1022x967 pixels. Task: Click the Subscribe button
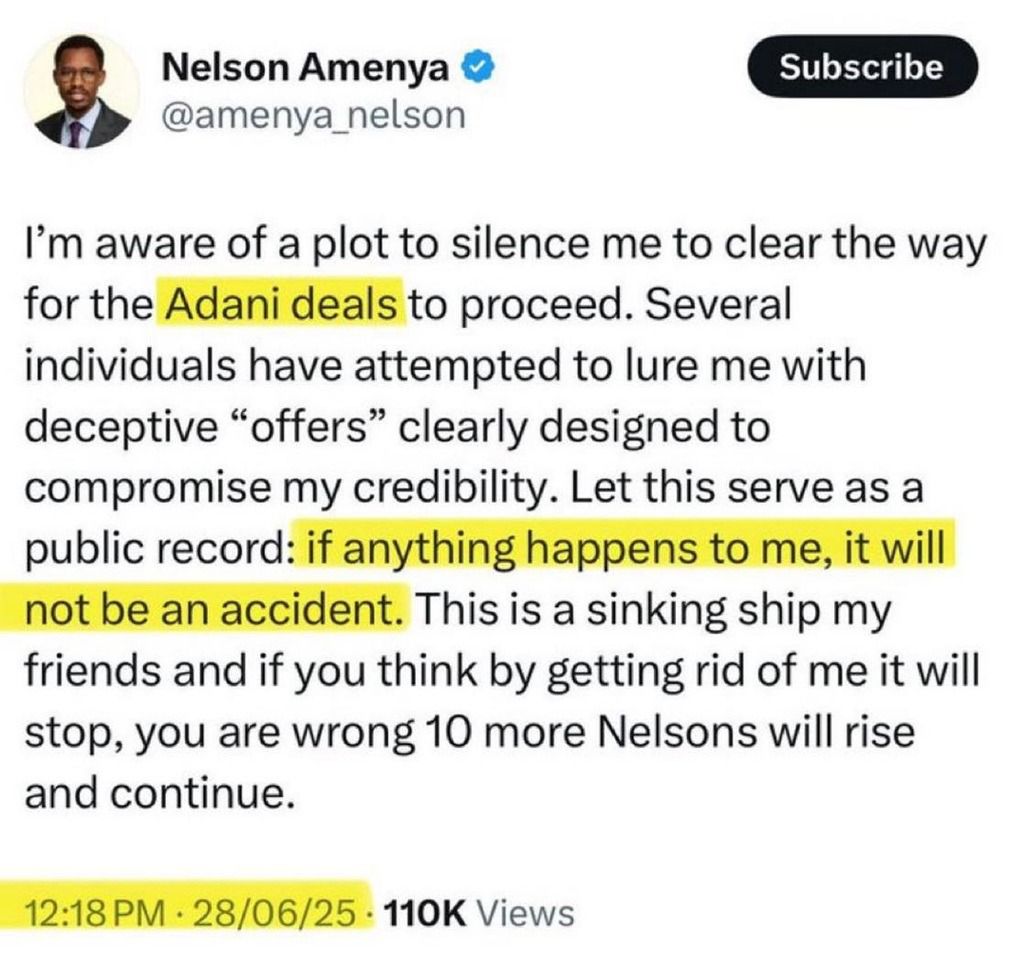click(862, 67)
